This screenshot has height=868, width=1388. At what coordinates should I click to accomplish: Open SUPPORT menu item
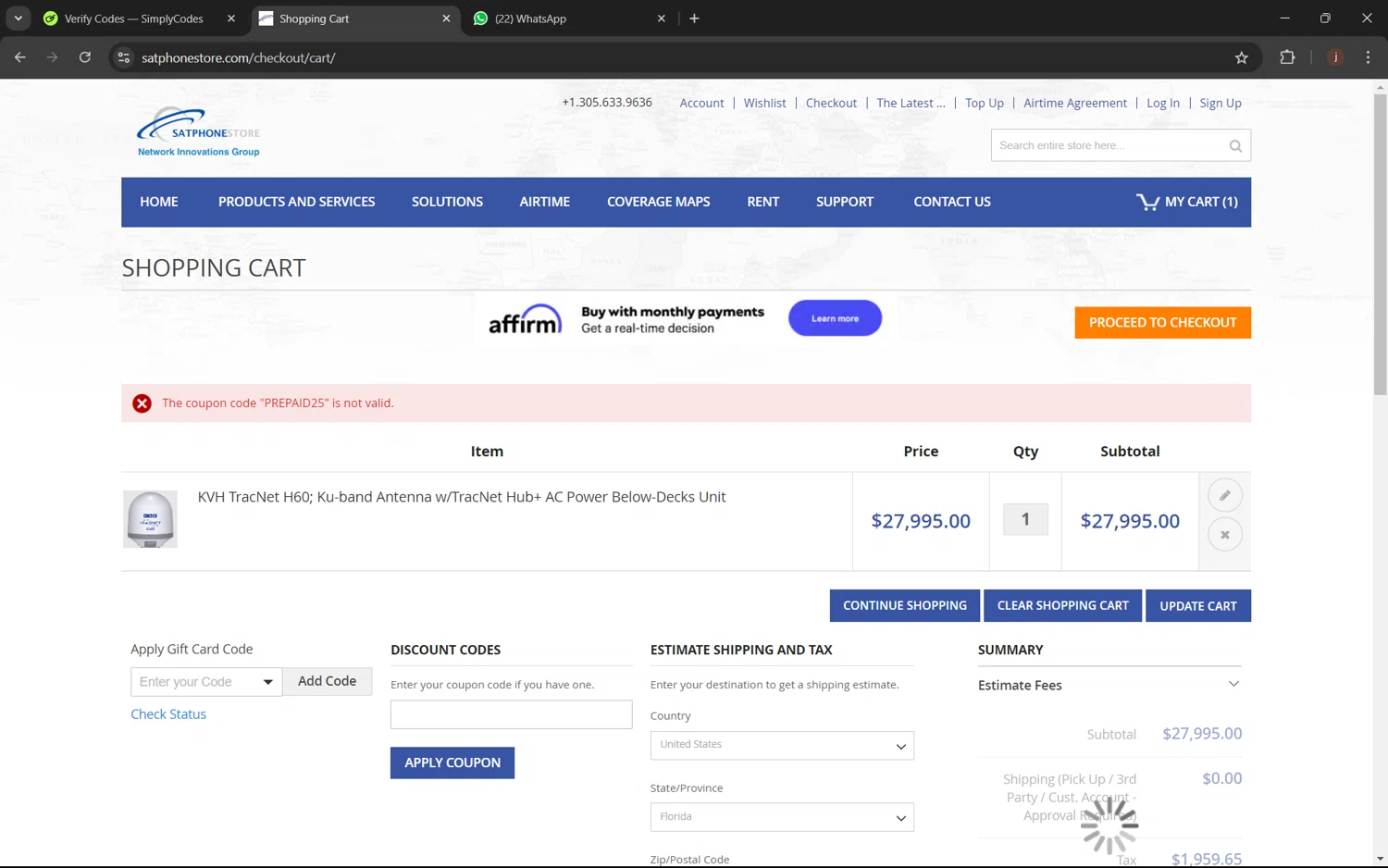tap(845, 202)
